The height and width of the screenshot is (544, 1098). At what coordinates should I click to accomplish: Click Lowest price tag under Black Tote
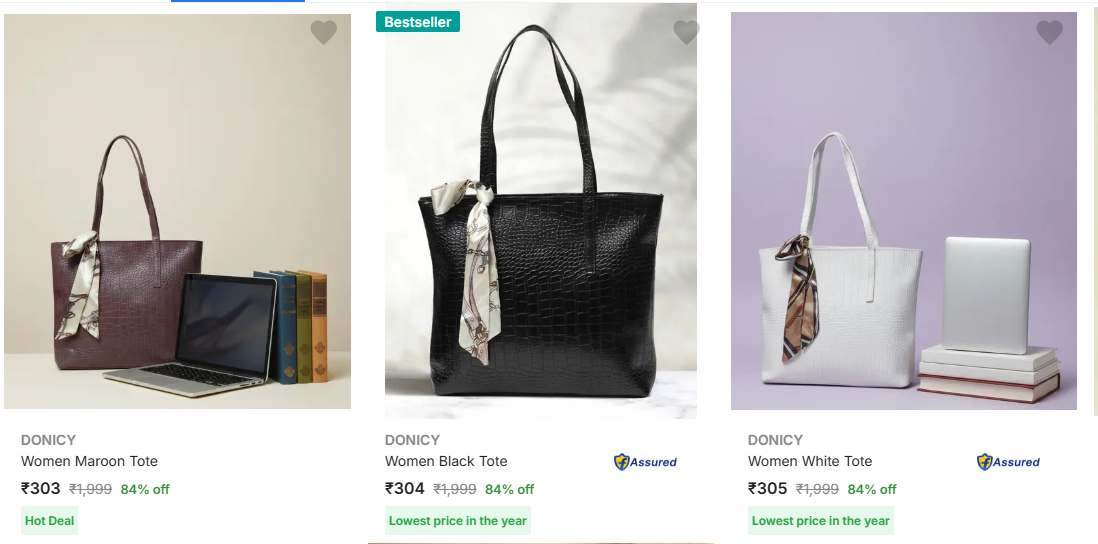click(x=457, y=521)
